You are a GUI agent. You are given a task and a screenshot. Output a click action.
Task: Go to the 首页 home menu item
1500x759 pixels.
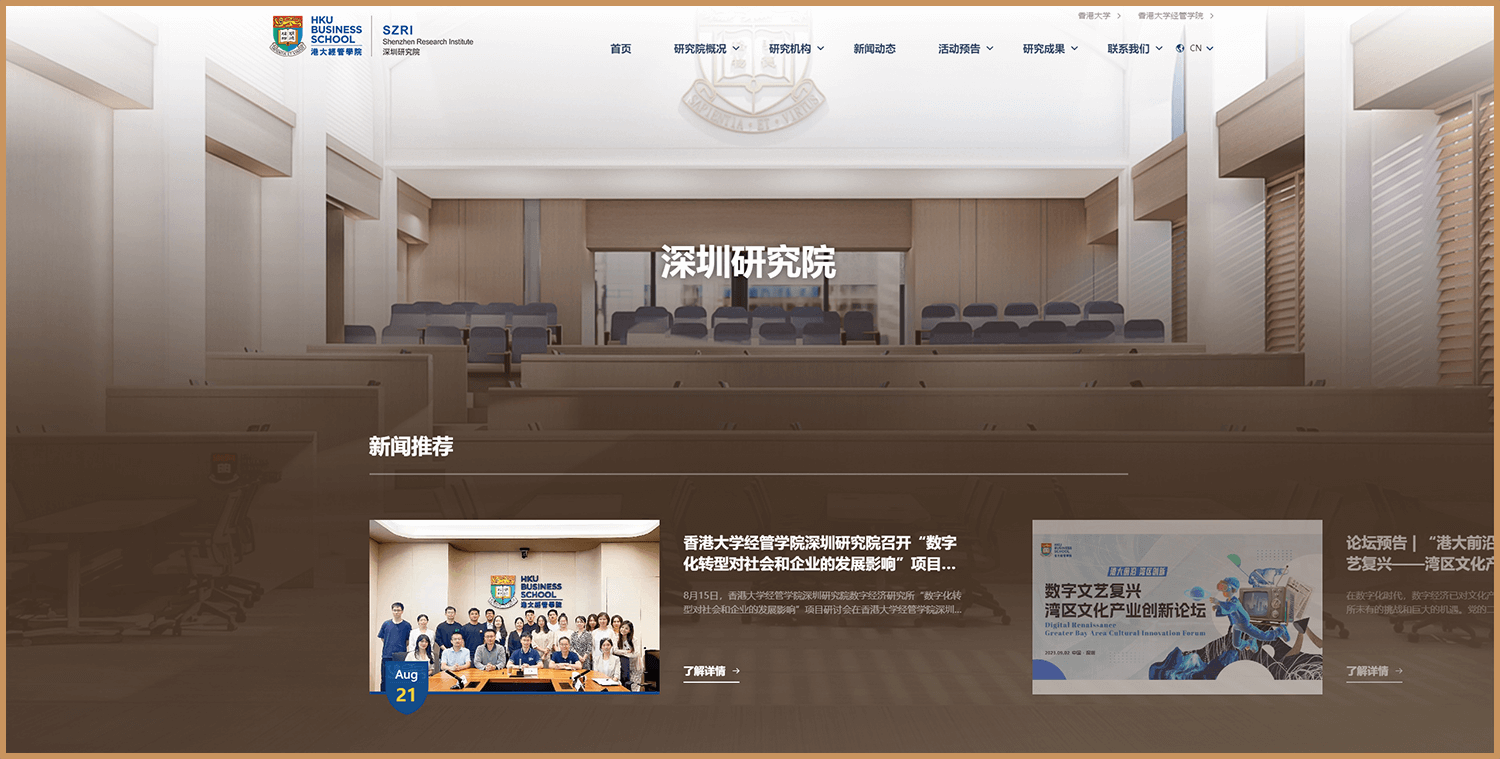pyautogui.click(x=621, y=49)
